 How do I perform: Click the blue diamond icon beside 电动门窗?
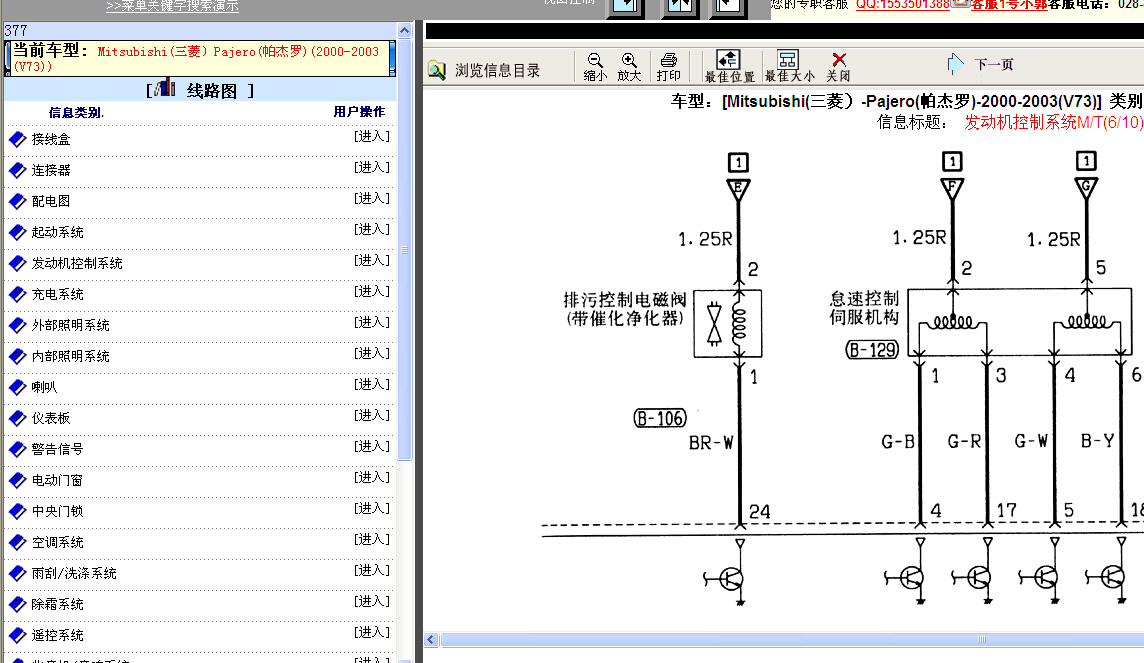coord(18,481)
